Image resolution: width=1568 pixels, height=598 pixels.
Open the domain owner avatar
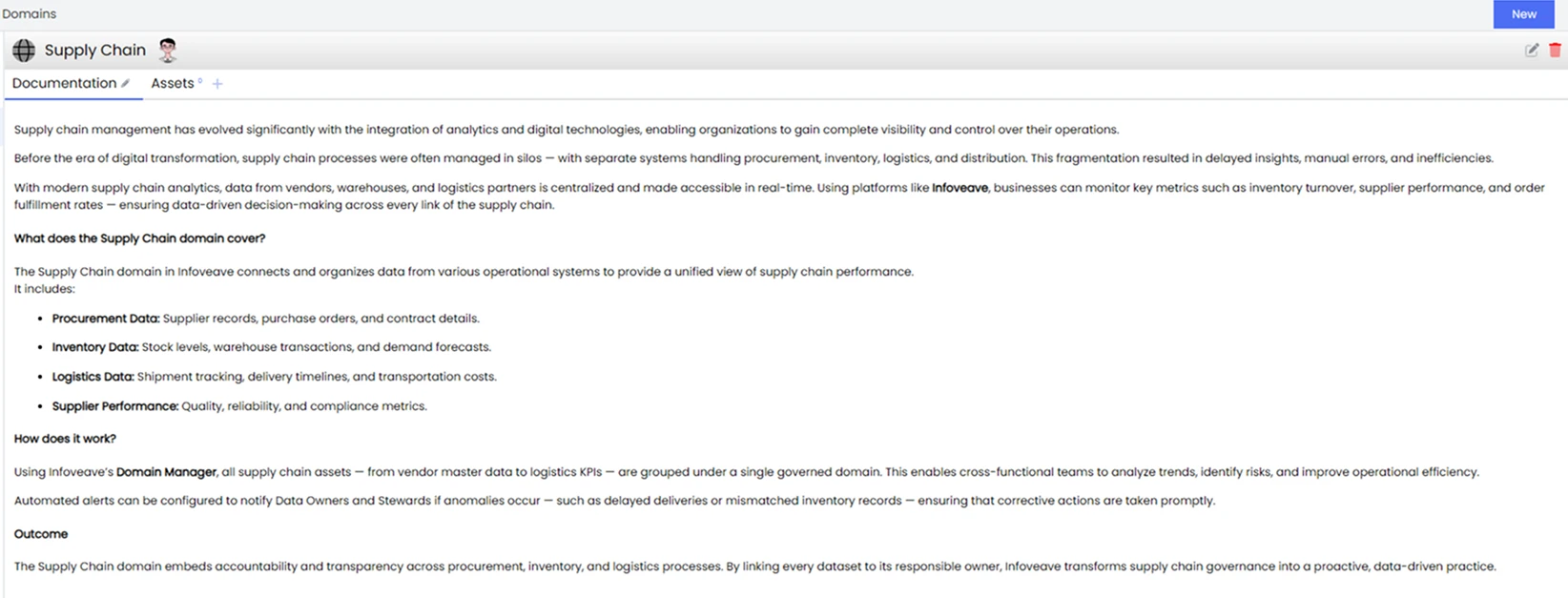[168, 51]
